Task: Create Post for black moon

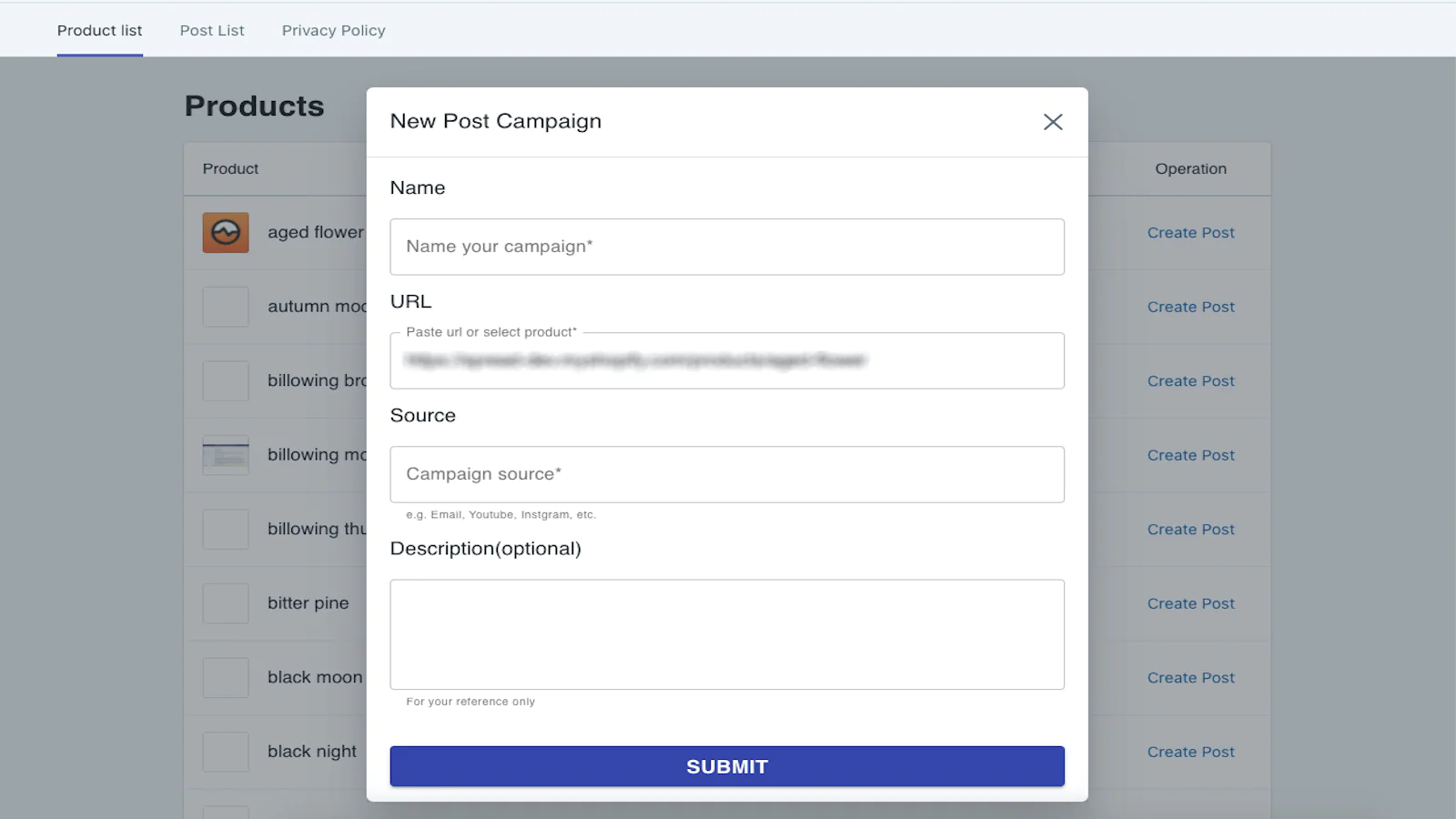Action: point(1190,678)
